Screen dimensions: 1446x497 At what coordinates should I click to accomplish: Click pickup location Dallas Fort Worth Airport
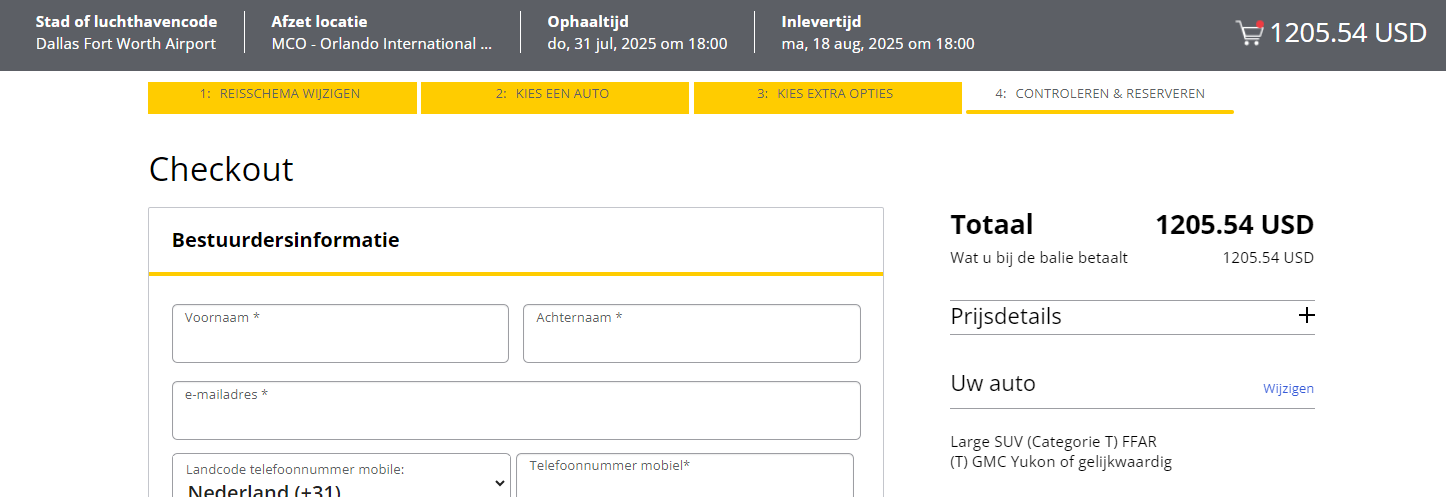pos(126,44)
